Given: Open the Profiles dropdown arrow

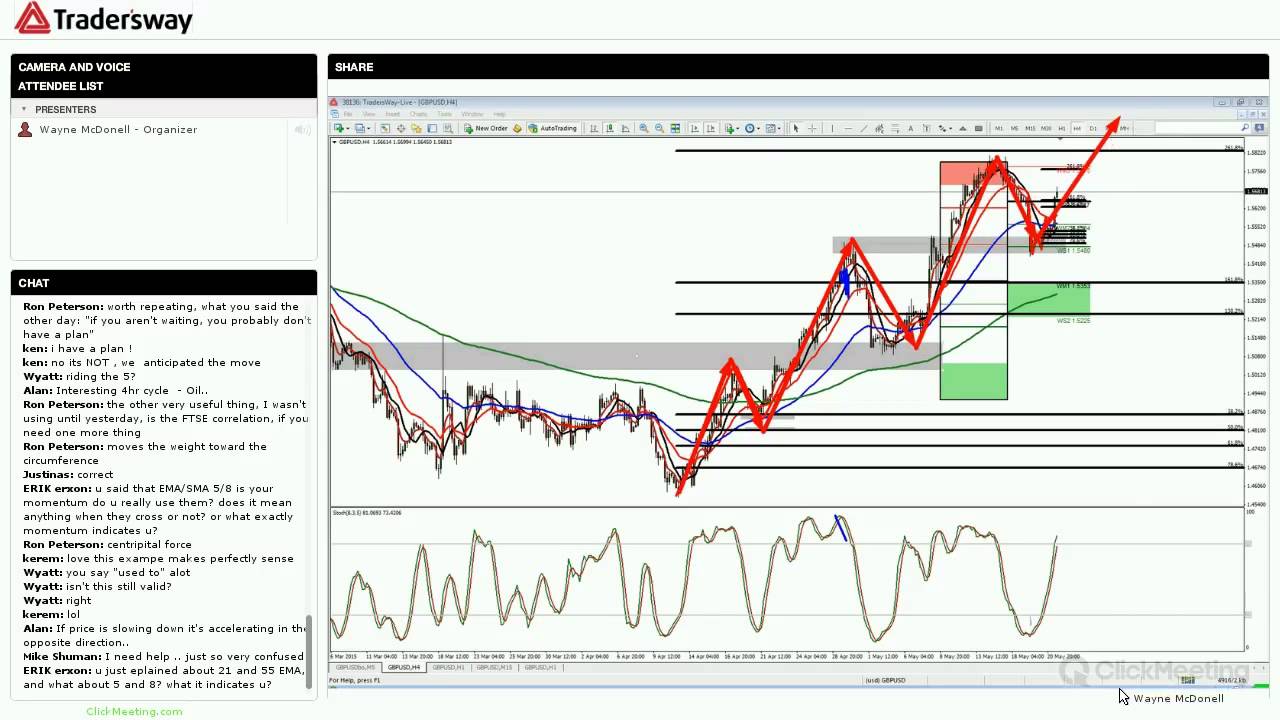Looking at the screenshot, I should (x=368, y=128).
